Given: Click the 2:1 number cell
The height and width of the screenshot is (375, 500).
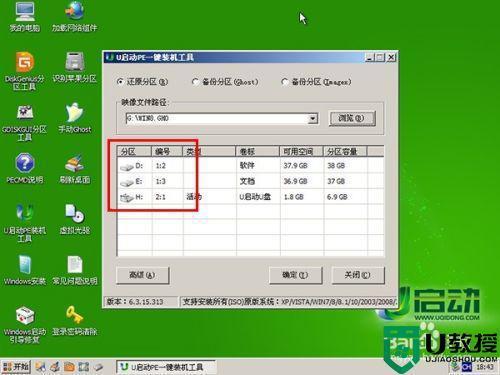Looking at the screenshot, I should (161, 197).
